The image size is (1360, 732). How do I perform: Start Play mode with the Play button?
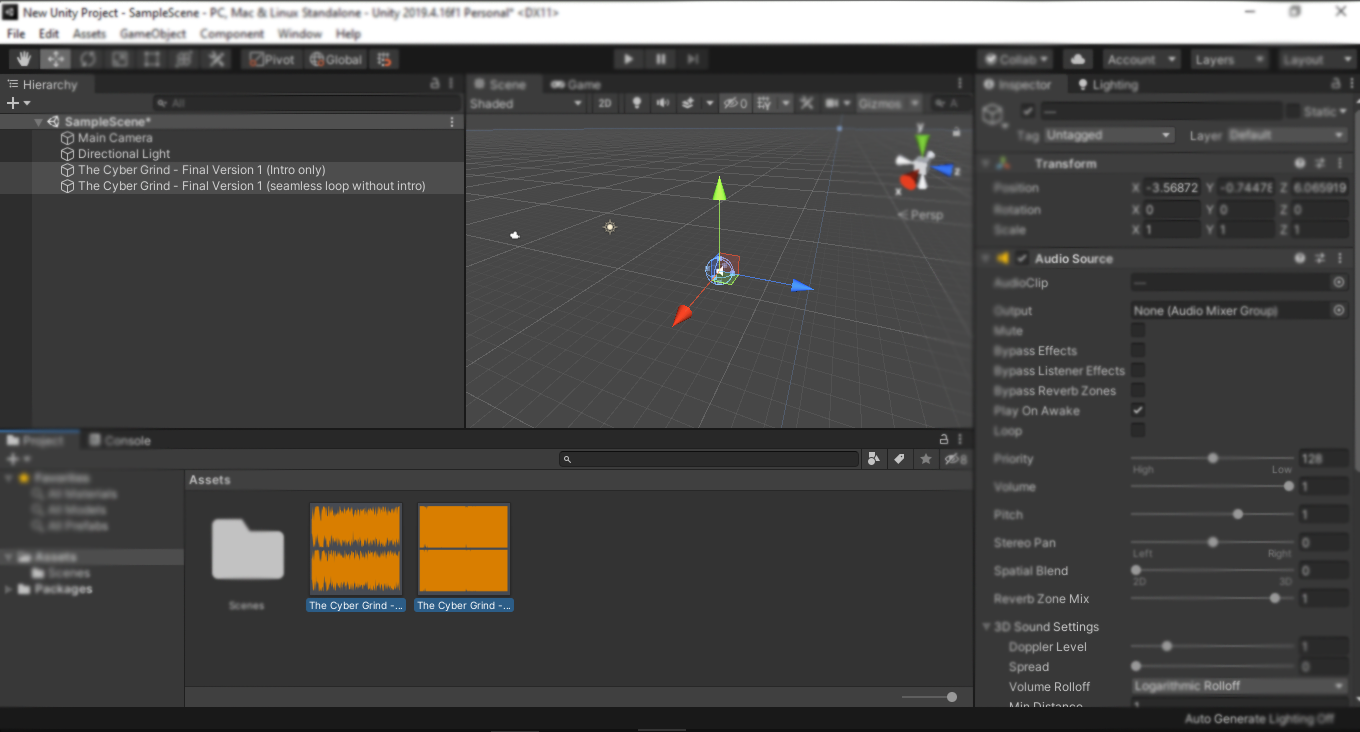pyautogui.click(x=628, y=59)
